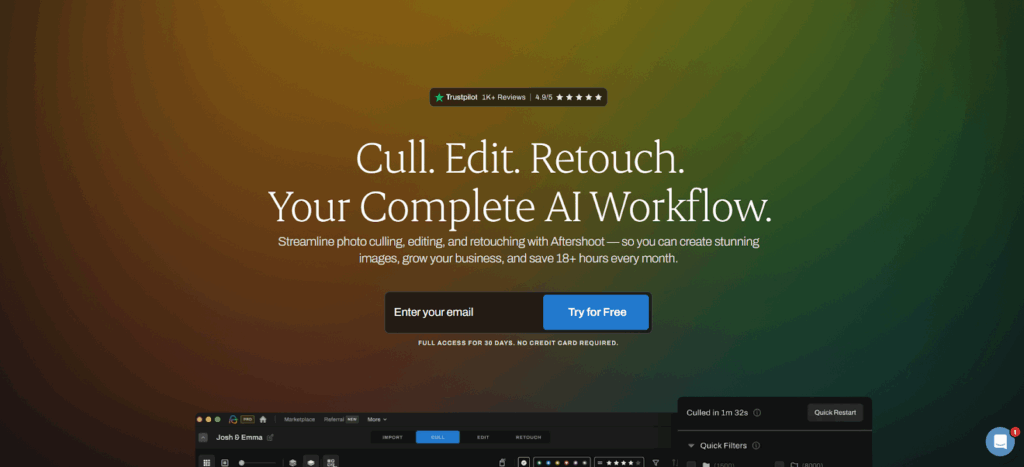Click back chevron left of Josh & Emma
The width and height of the screenshot is (1024, 467).
(x=203, y=437)
